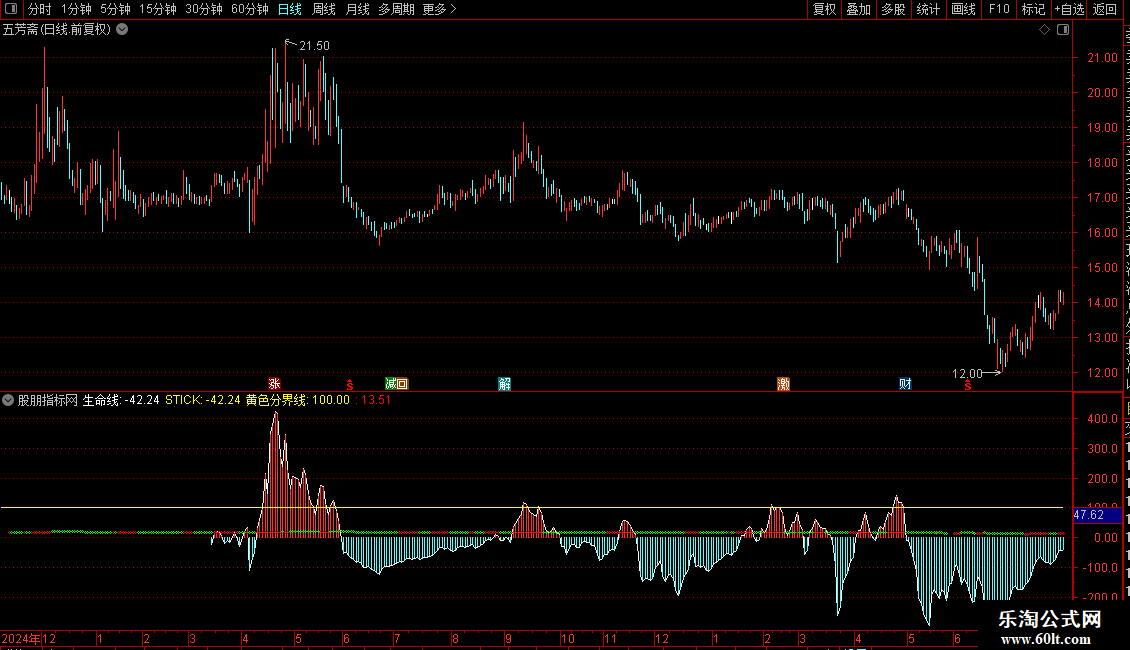Switch to 分时 intraday view
This screenshot has height=650, width=1130.
(x=40, y=9)
